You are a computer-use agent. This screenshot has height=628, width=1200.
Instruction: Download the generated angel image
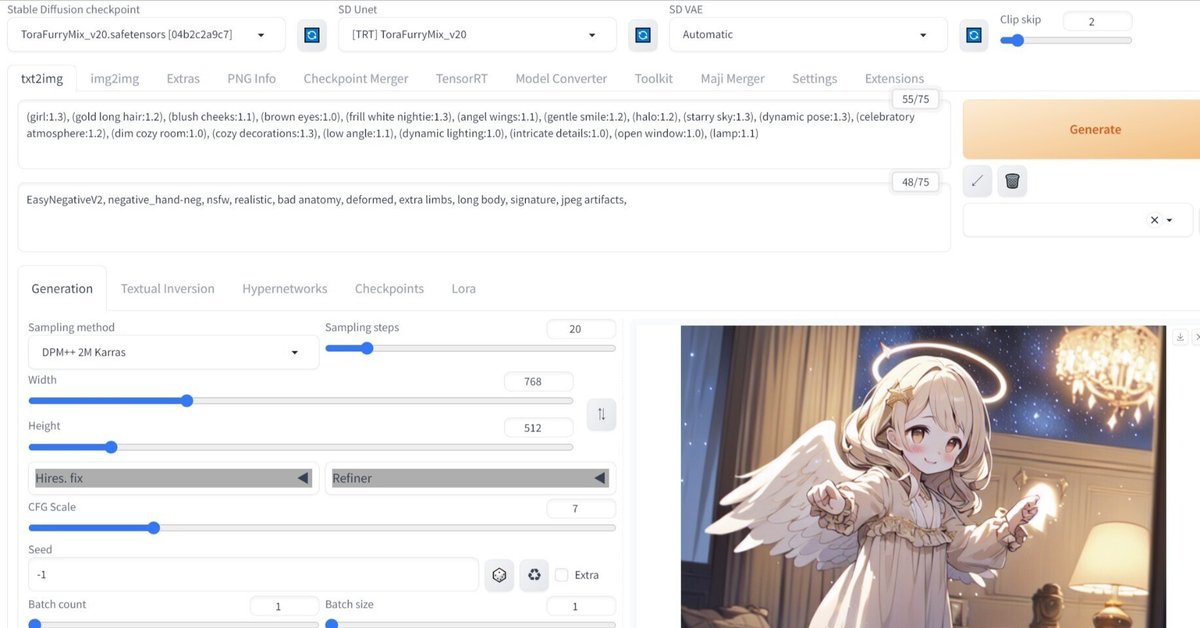point(1180,337)
